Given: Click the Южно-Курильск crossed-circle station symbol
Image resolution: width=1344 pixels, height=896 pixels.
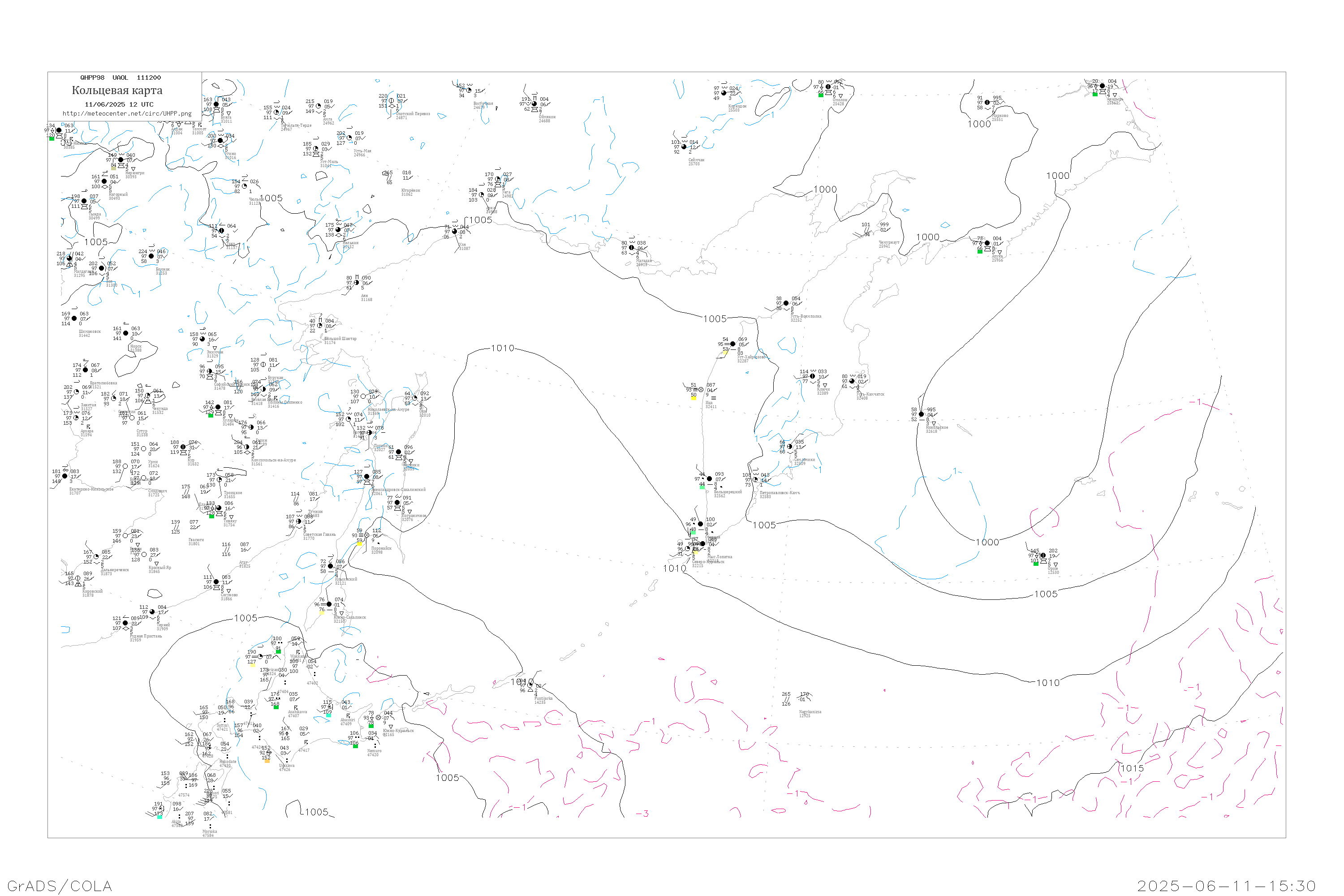Looking at the screenshot, I should 378,718.
